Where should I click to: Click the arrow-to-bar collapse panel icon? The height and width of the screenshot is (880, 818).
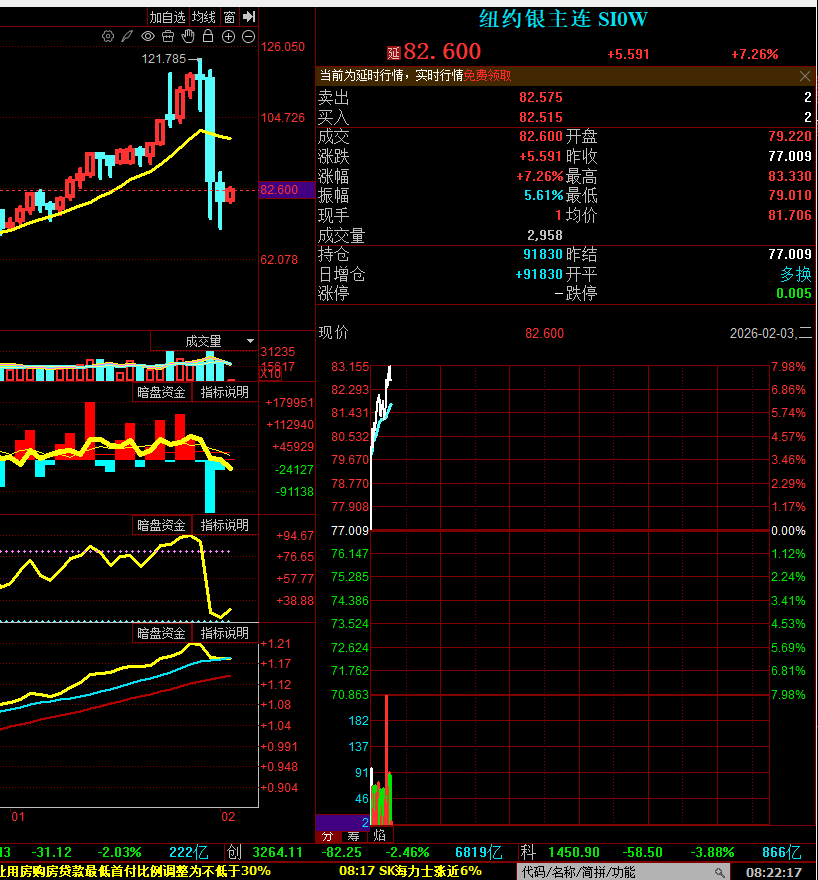tap(249, 17)
